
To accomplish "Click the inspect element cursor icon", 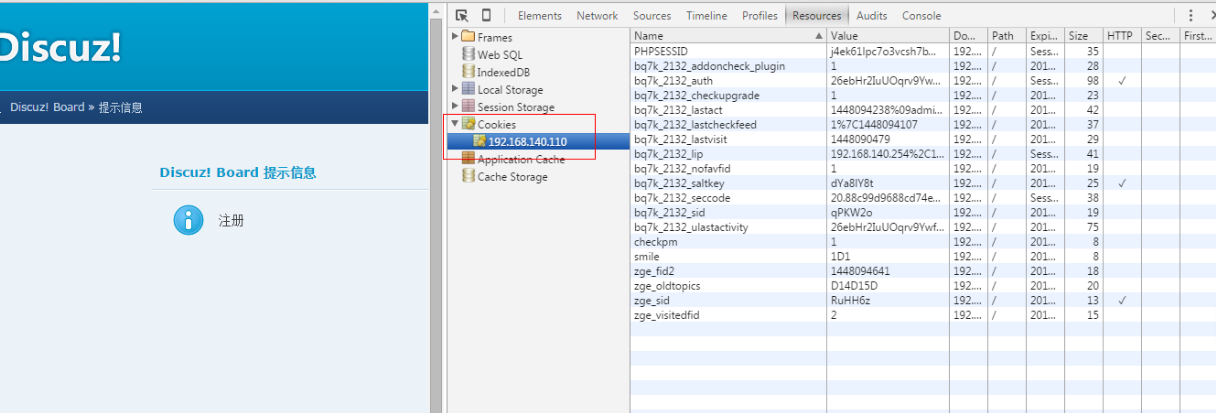I will coord(461,15).
